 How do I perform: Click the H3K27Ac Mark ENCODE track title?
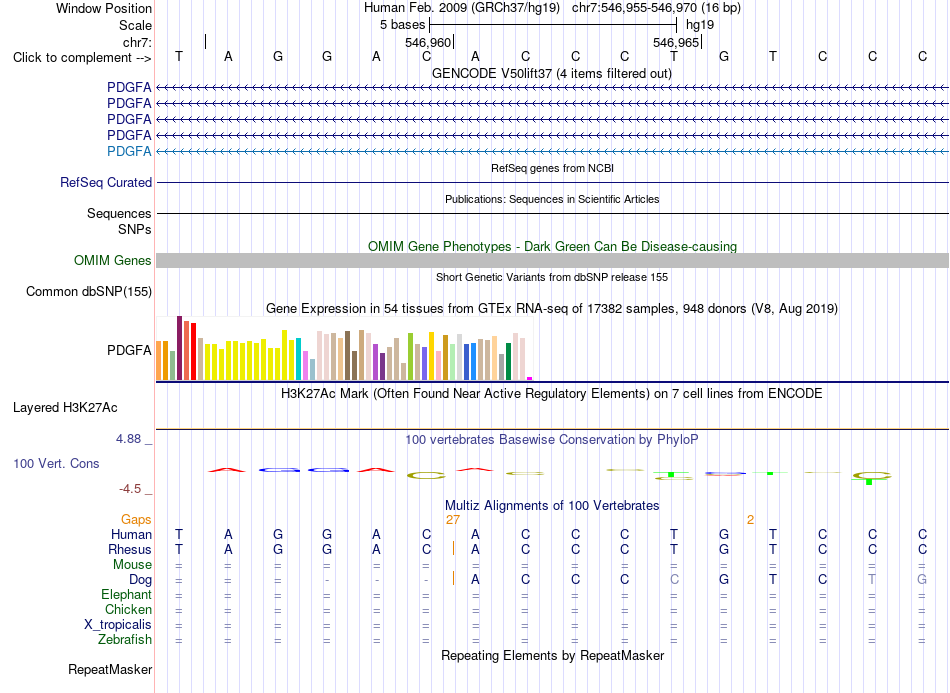[x=552, y=394]
